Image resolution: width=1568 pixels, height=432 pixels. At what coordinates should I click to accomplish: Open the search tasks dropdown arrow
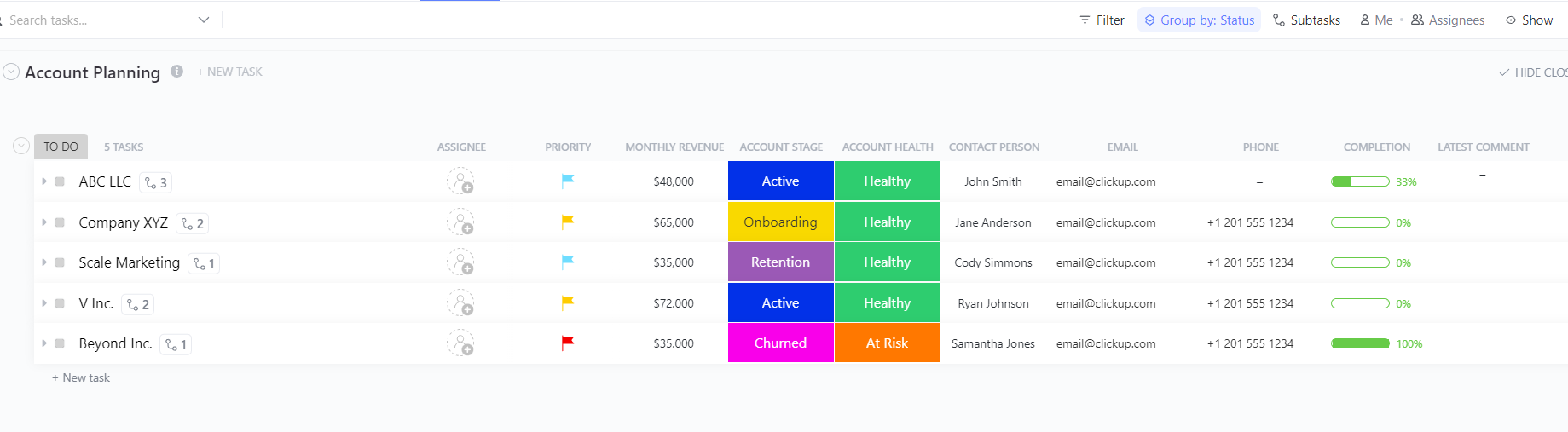coord(204,20)
